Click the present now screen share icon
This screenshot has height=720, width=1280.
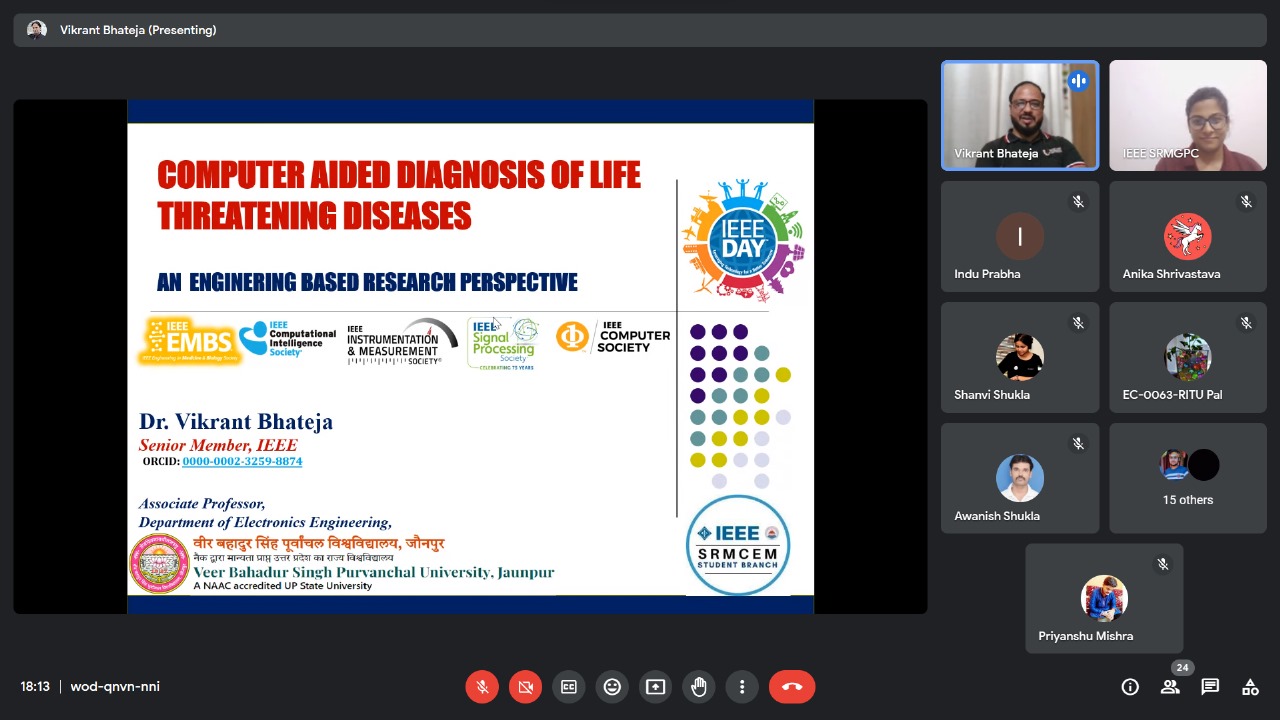(655, 687)
